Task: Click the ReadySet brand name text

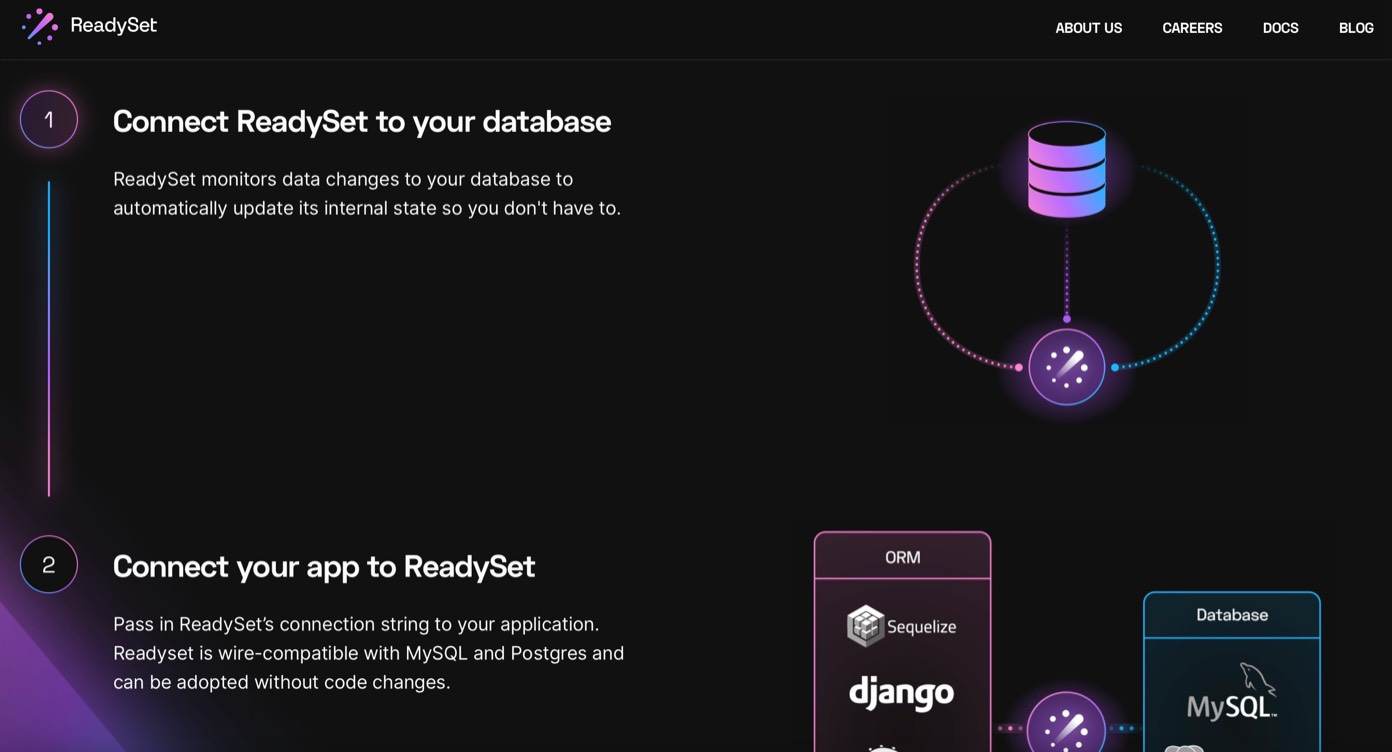Action: (113, 26)
